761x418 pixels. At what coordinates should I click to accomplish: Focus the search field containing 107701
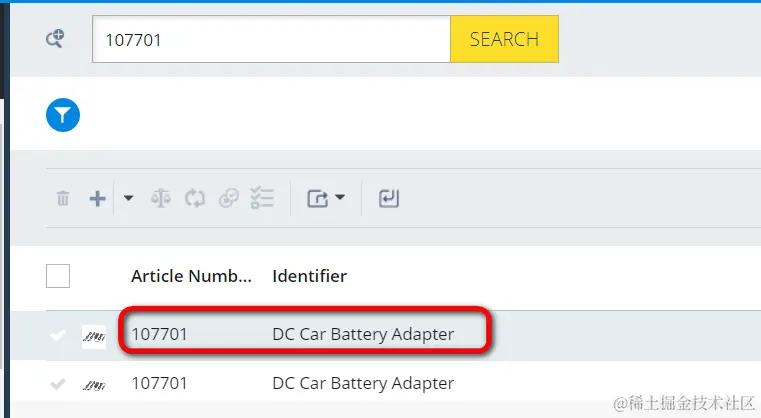click(271, 39)
